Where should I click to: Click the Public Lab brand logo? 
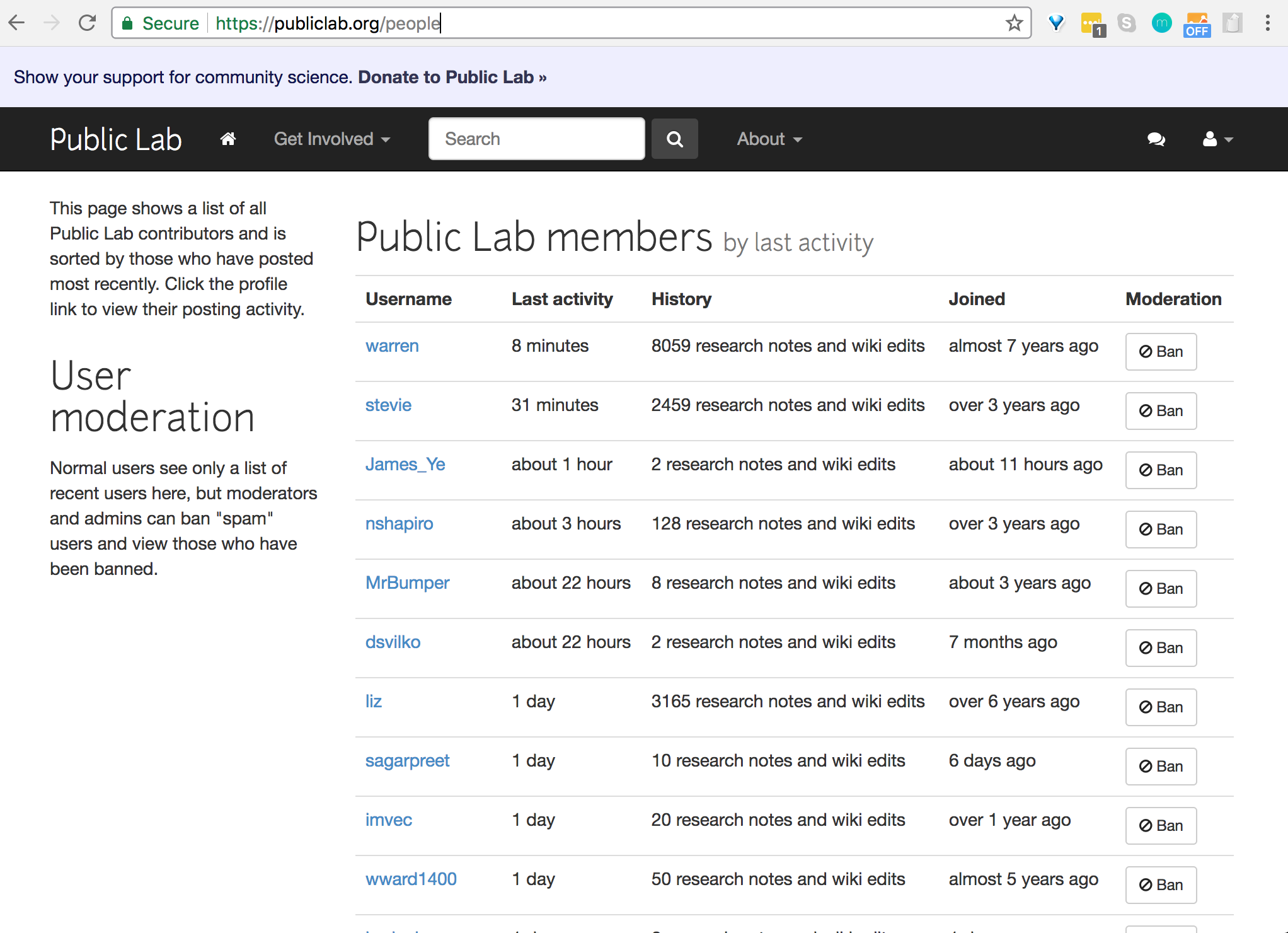[x=116, y=139]
